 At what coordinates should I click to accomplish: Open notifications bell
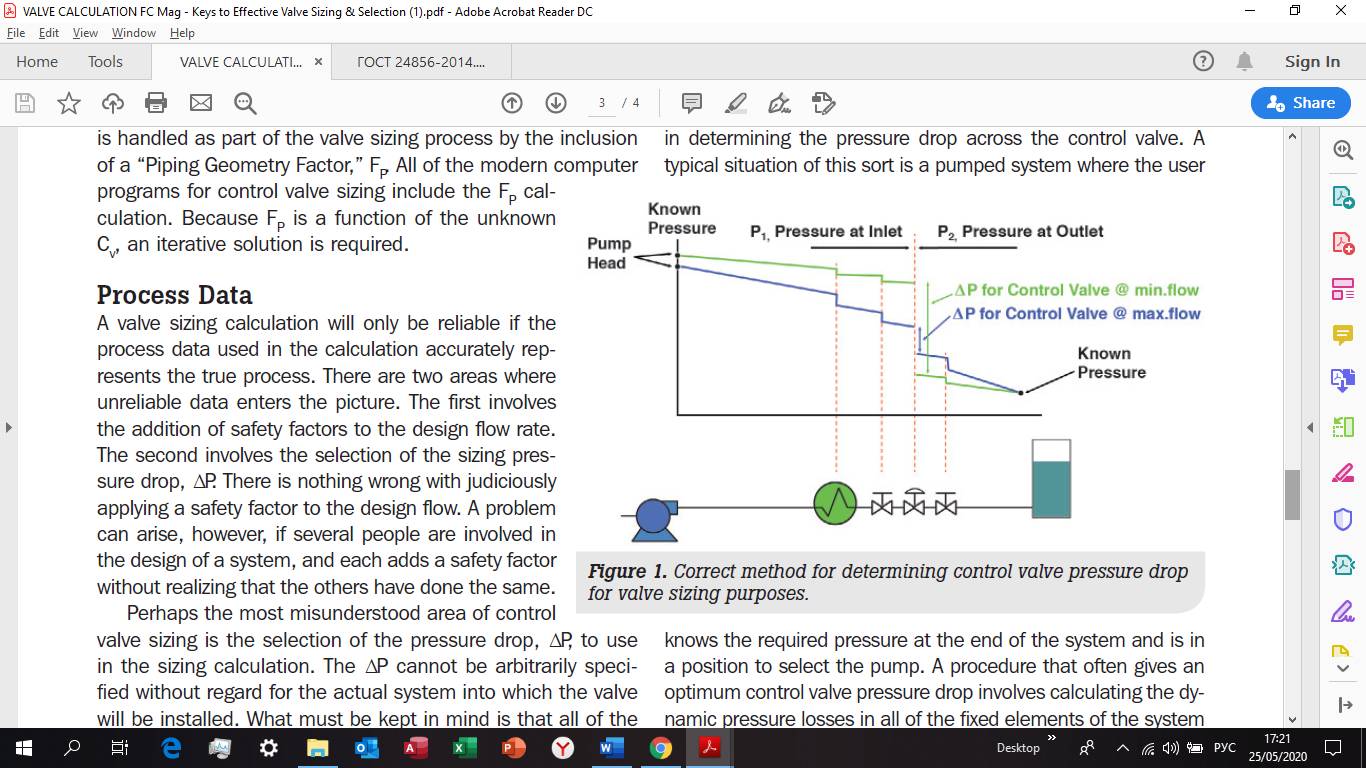click(x=1245, y=61)
